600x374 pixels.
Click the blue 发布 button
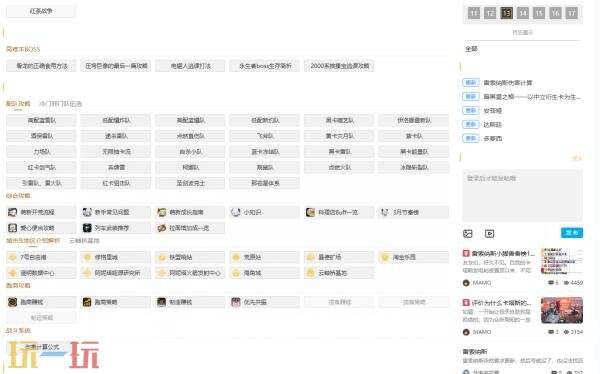(572, 233)
